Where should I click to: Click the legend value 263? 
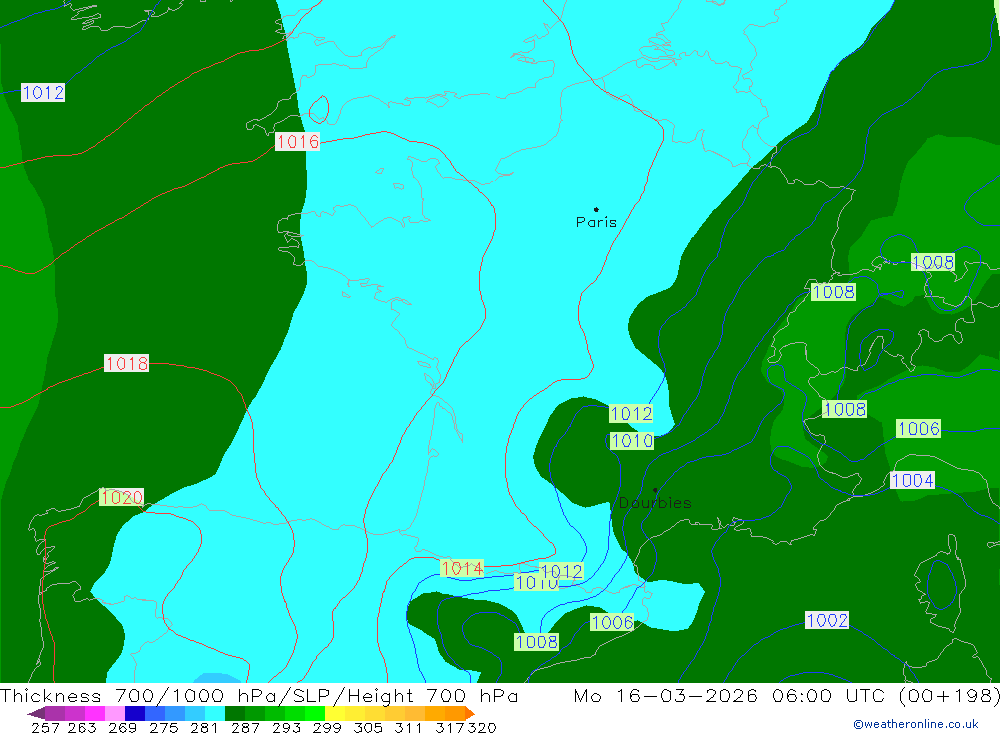coord(82,728)
